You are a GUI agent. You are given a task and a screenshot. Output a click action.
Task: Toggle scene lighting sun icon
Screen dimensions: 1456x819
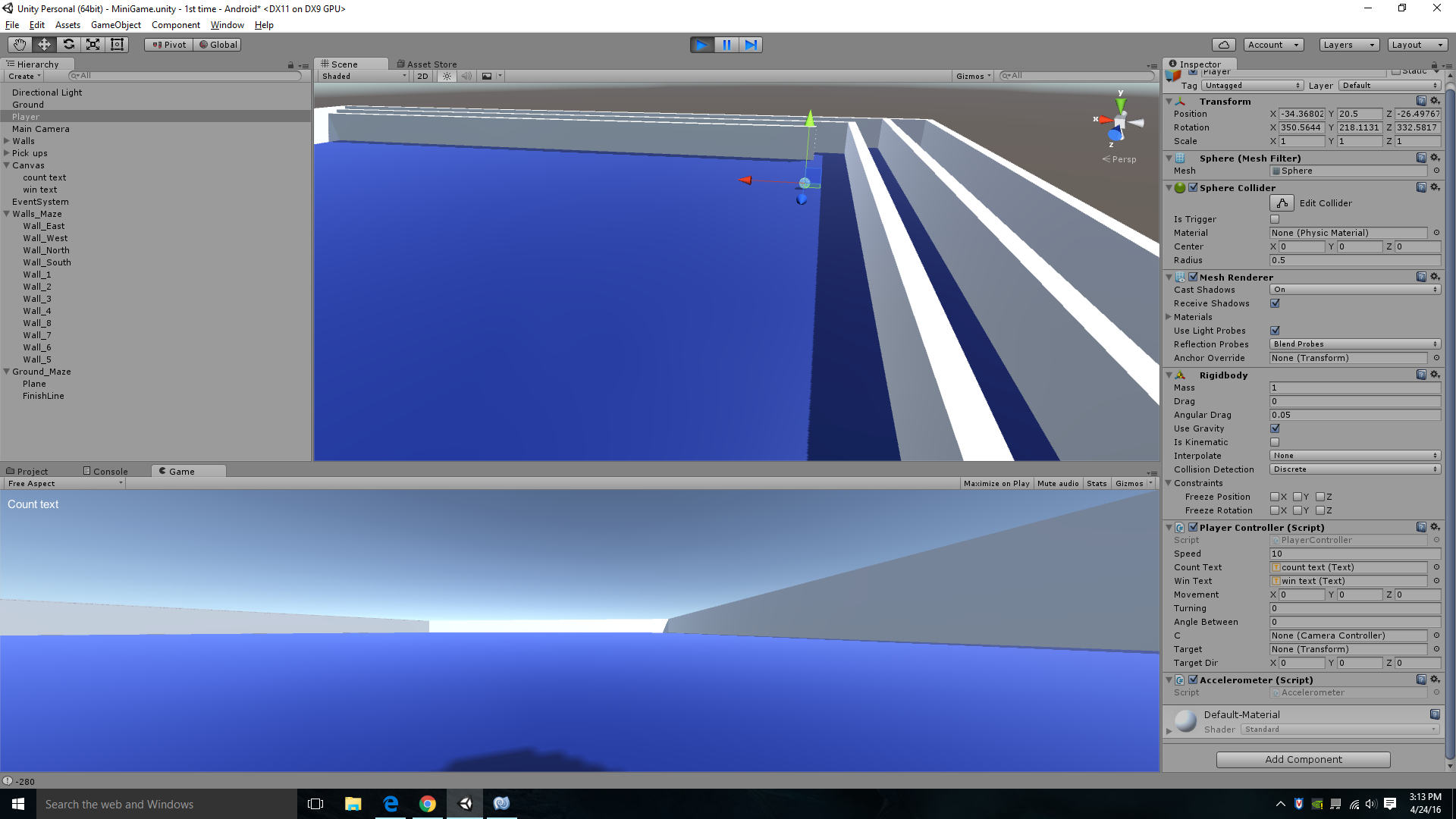447,76
